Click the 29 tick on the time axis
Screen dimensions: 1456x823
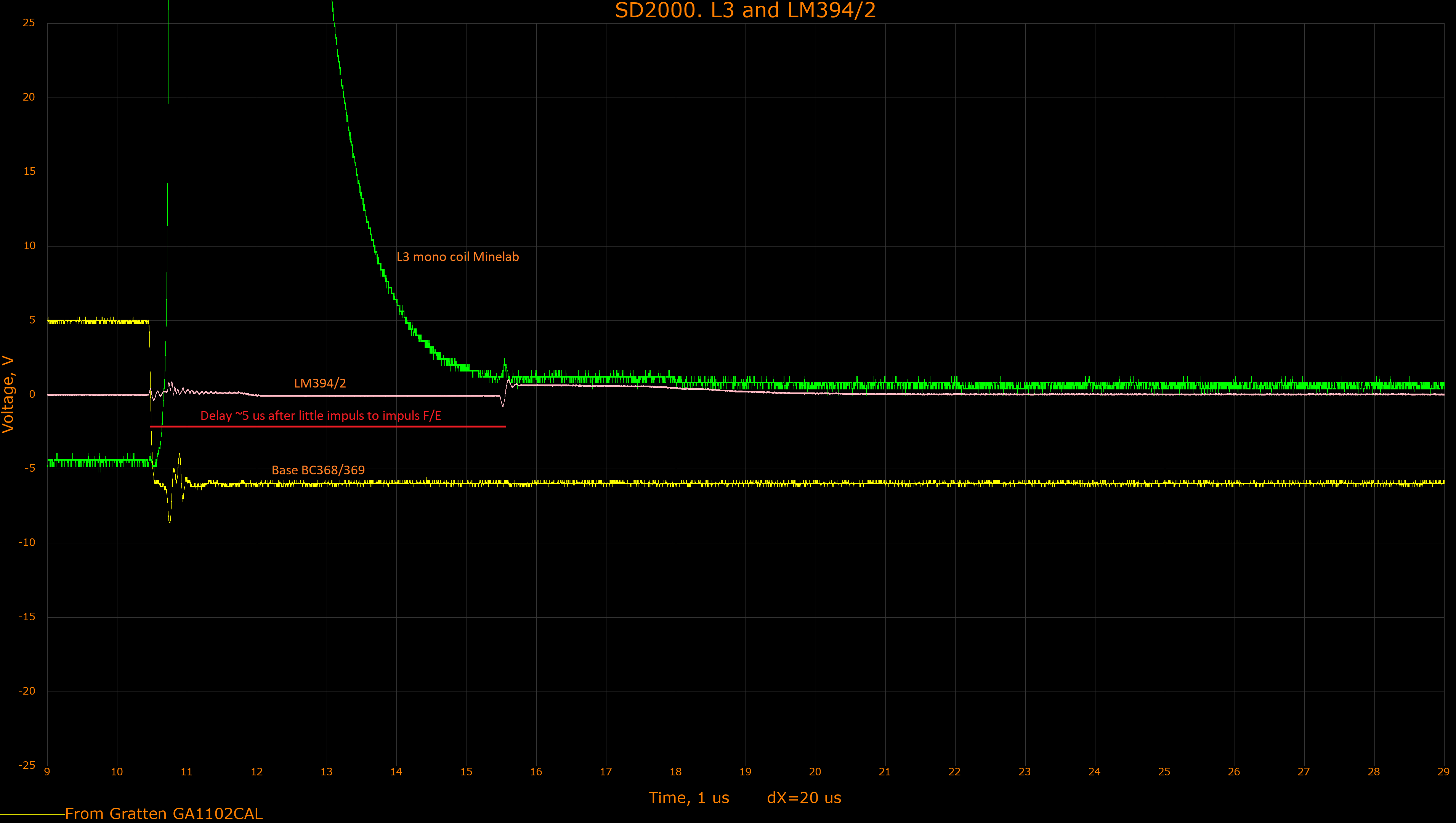[x=1443, y=772]
